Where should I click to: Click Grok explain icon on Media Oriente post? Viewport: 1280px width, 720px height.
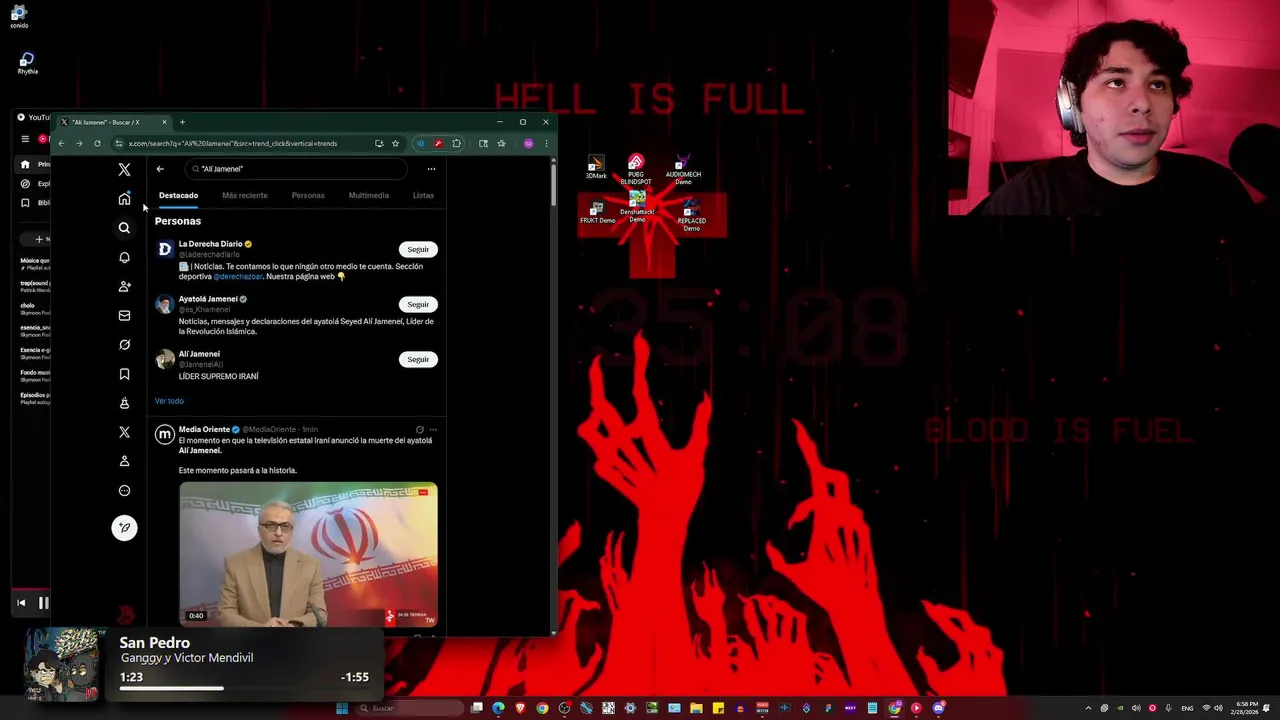point(420,430)
